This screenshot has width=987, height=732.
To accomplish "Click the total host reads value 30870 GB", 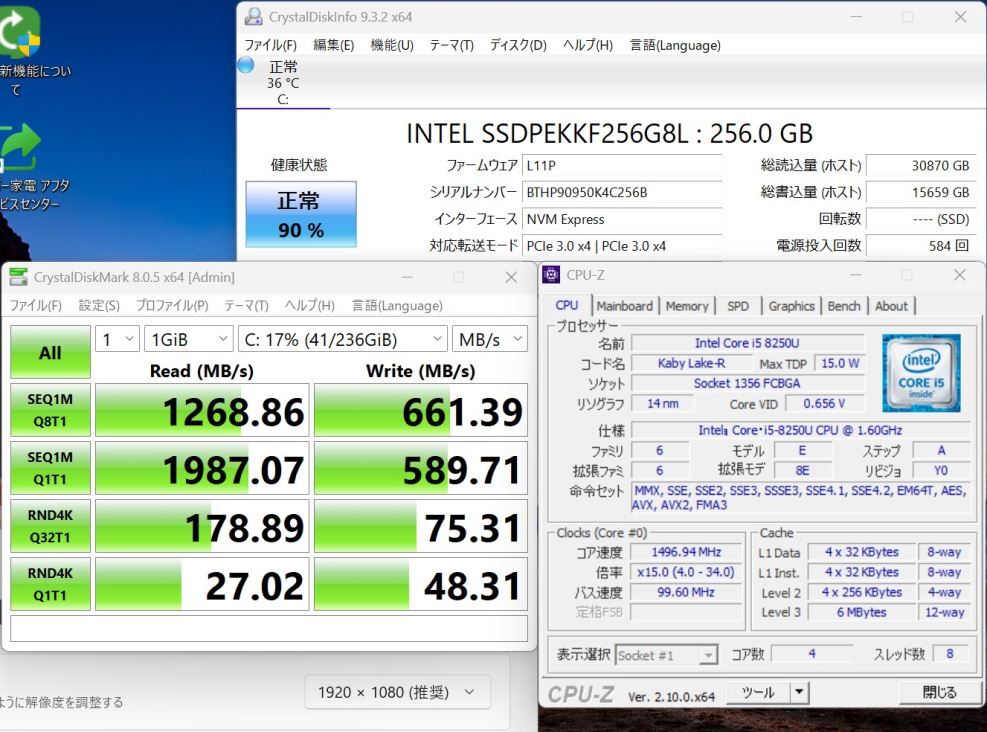I will (921, 166).
